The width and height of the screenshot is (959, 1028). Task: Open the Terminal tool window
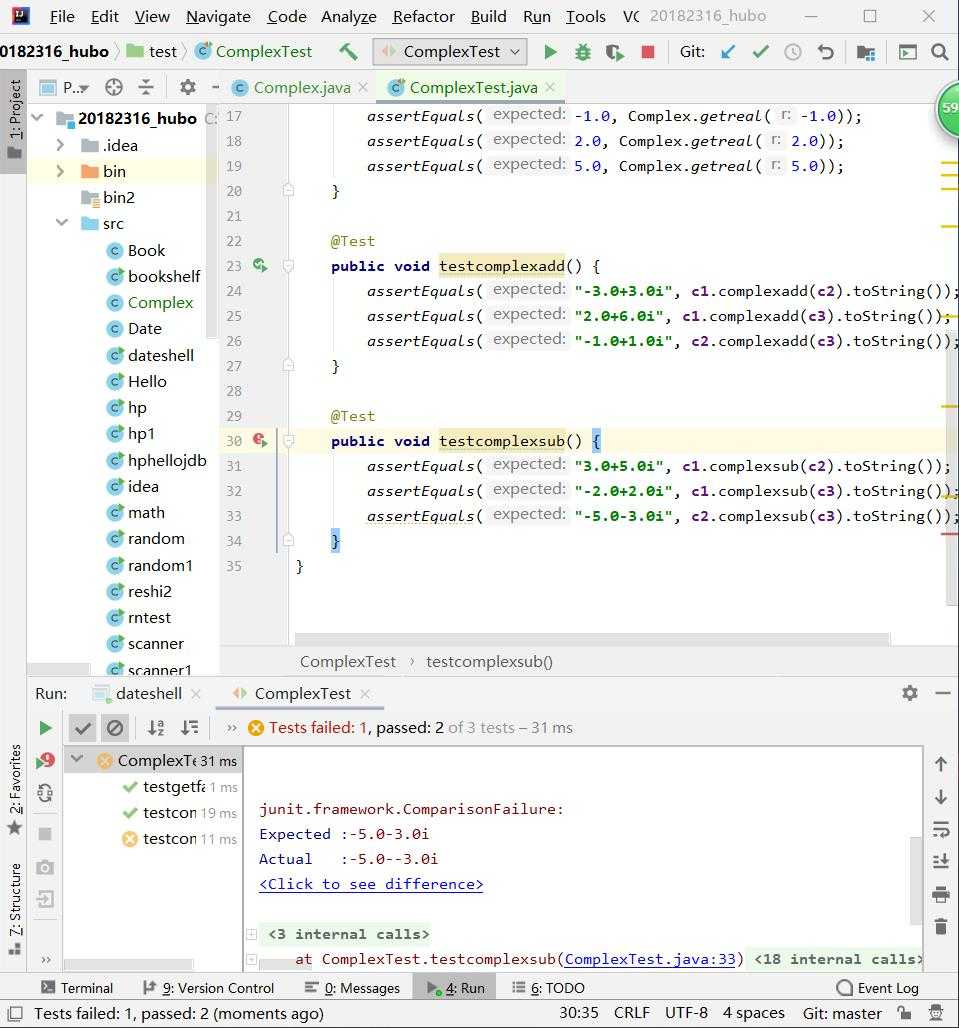coord(77,988)
